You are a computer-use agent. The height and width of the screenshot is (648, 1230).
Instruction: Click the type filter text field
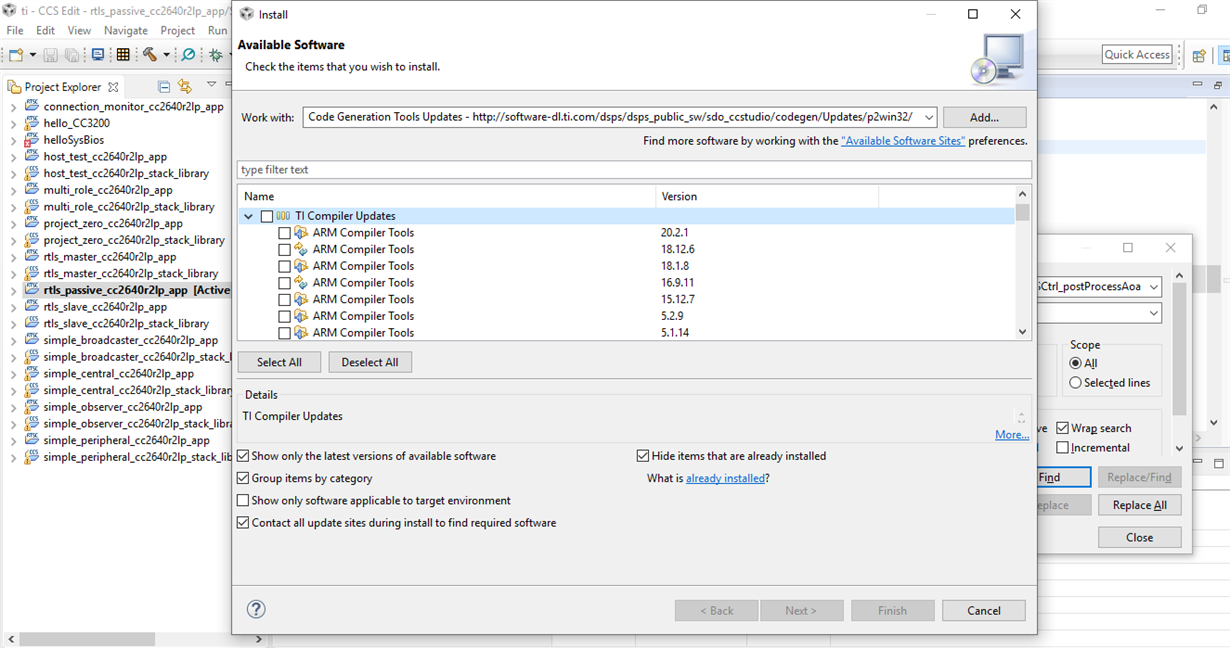(x=634, y=170)
